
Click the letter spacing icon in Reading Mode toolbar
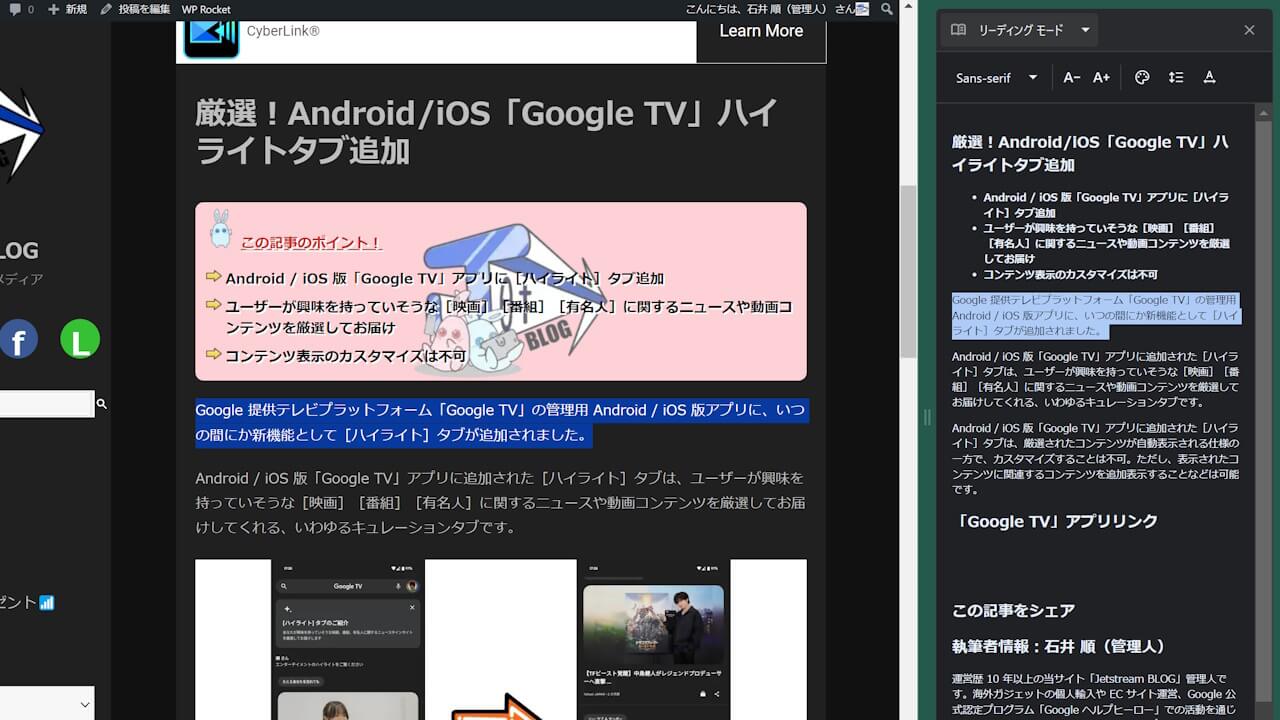pyautogui.click(x=1209, y=77)
